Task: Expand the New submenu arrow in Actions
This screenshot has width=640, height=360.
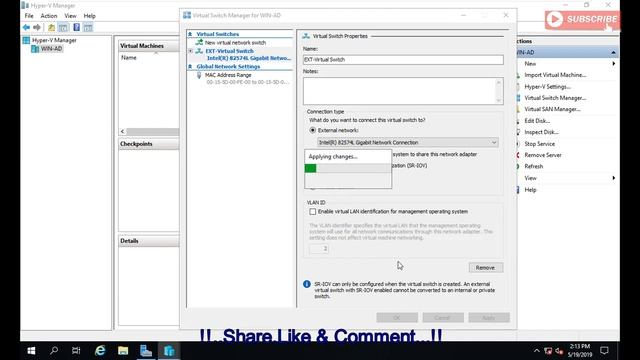Action: coord(613,64)
